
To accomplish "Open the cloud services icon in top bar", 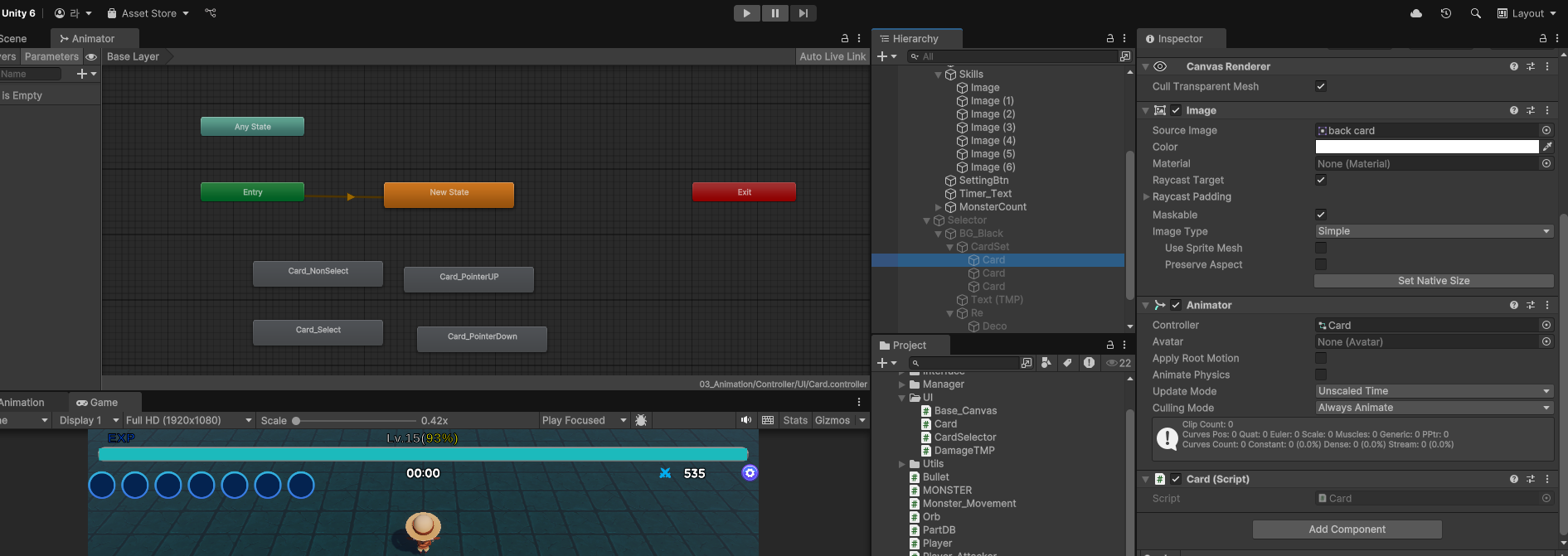I will coord(1416,13).
